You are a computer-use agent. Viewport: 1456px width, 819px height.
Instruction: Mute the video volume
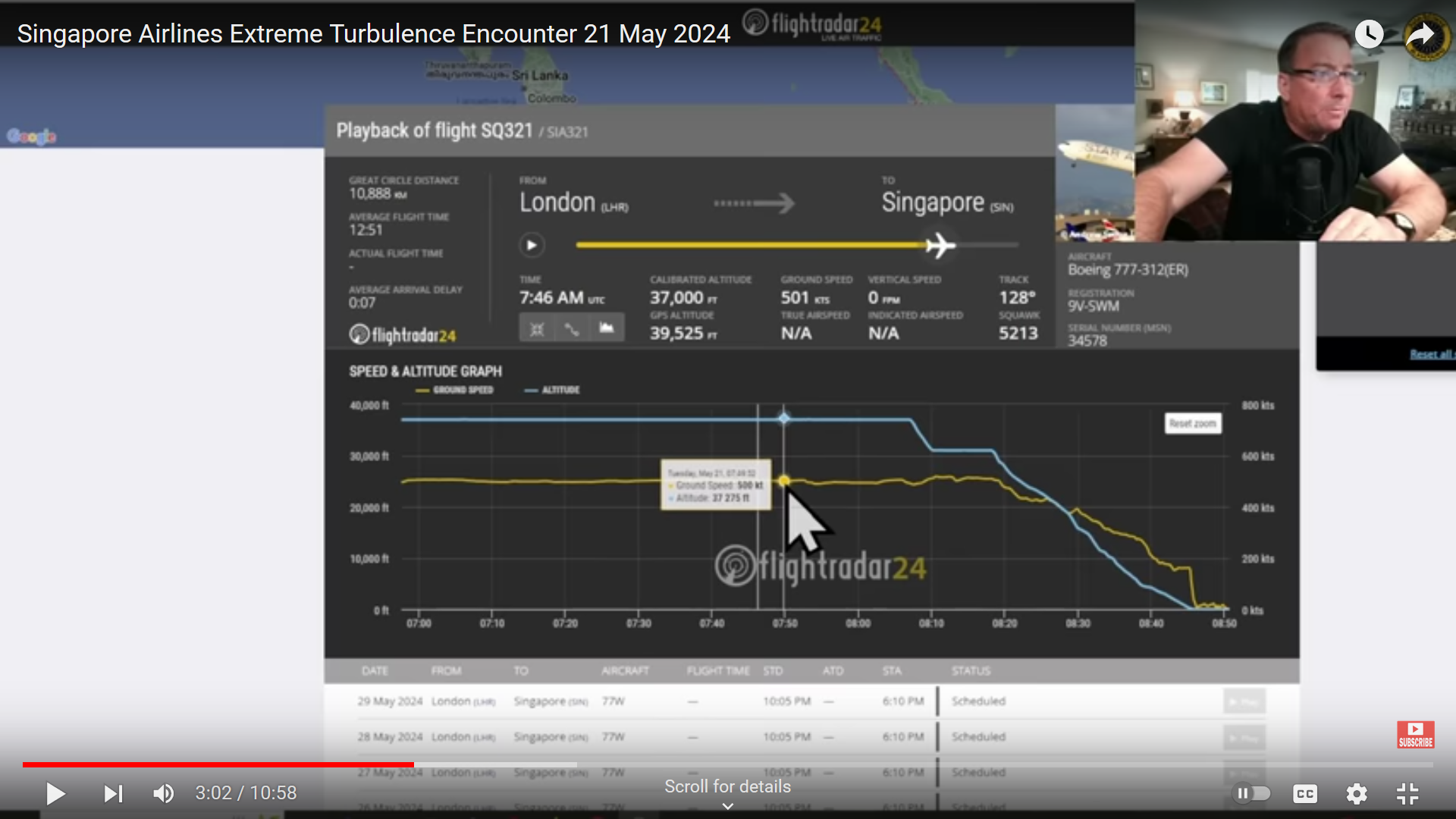[x=163, y=794]
